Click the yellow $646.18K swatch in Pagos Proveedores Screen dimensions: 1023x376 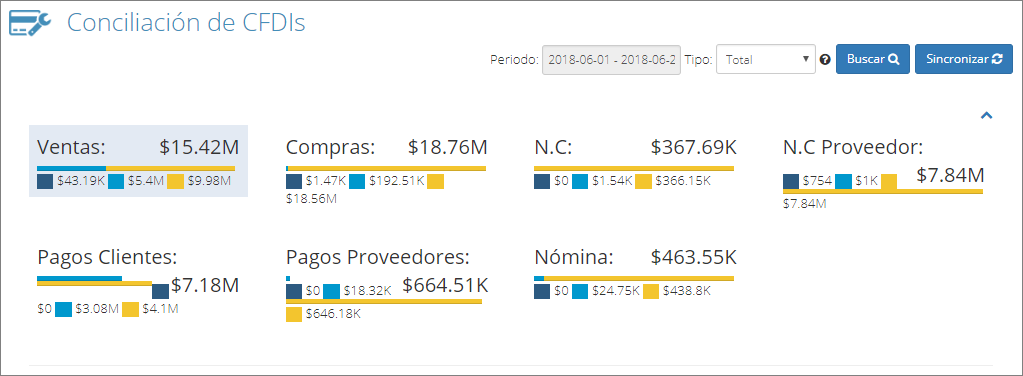294,314
